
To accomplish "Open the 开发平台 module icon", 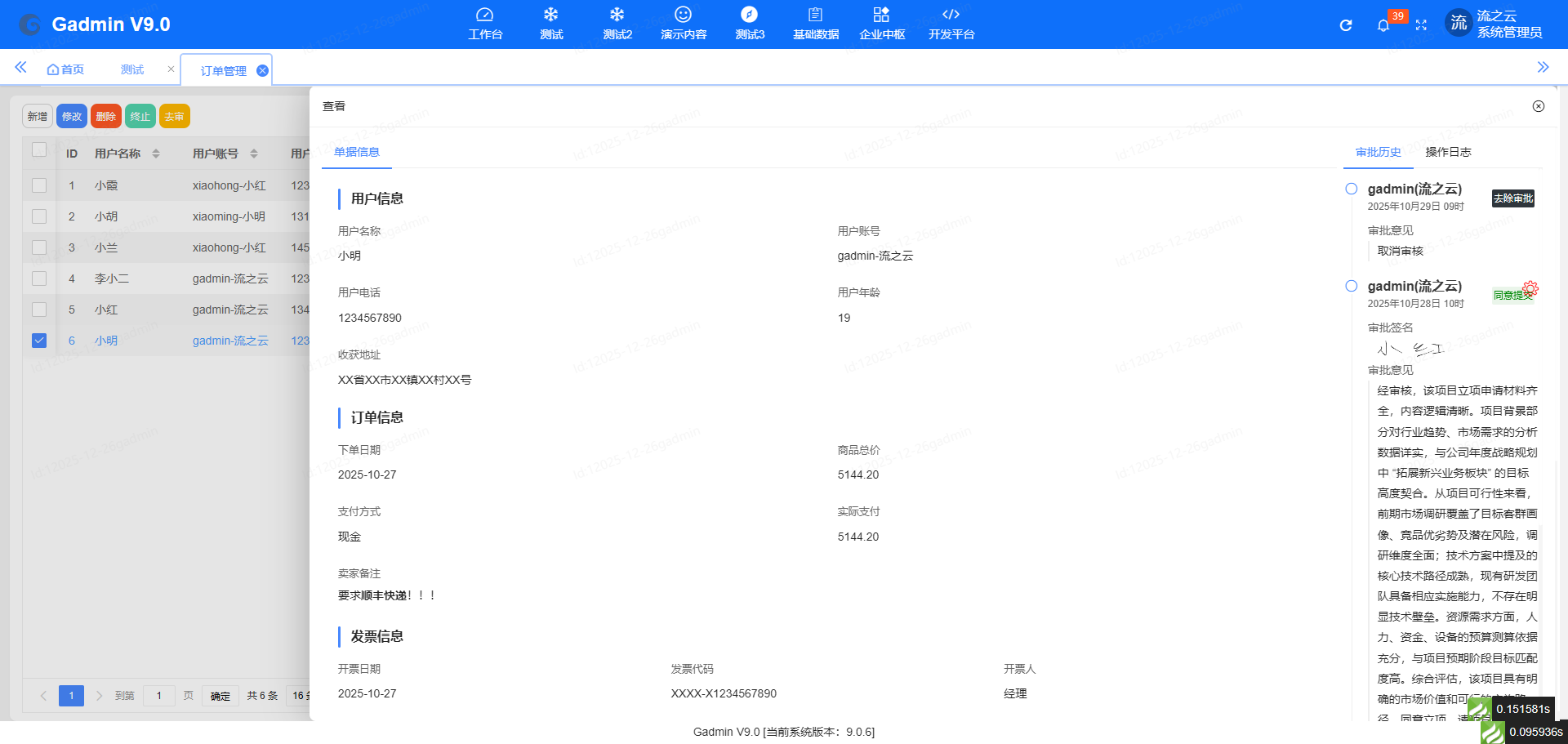I will [950, 22].
